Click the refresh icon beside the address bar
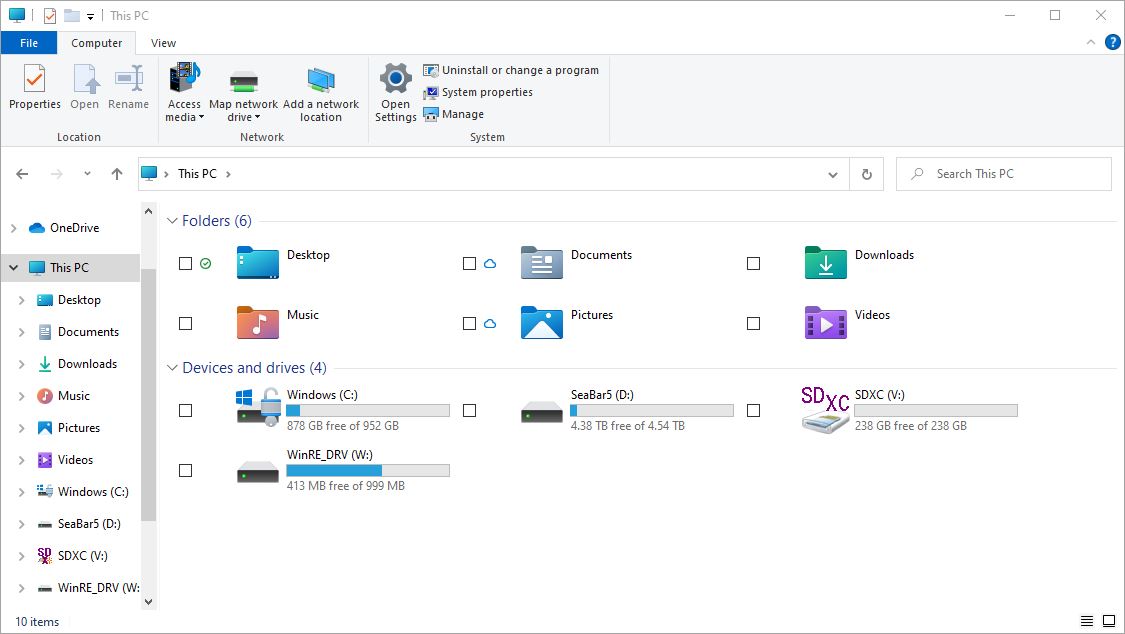 pyautogui.click(x=866, y=173)
